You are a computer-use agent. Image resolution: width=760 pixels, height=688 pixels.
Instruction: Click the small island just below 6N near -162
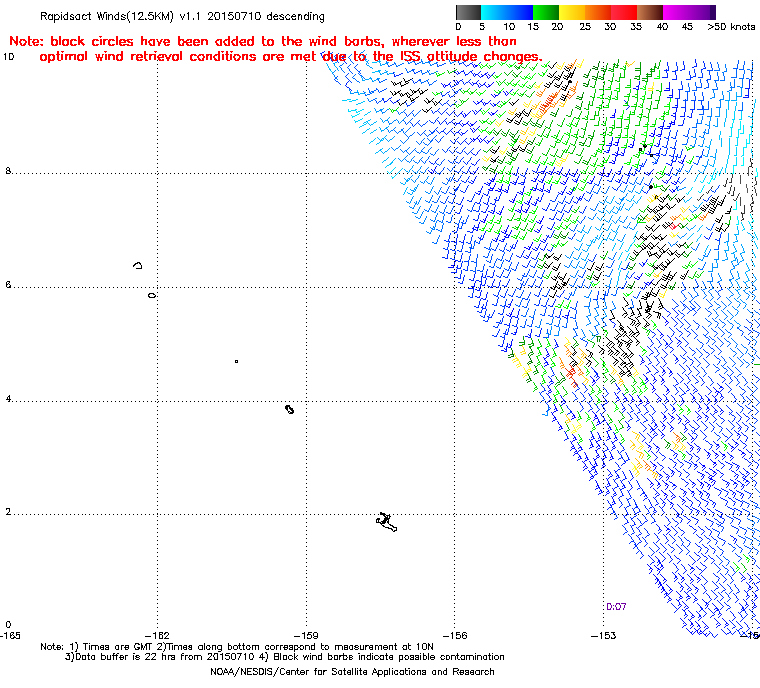pyautogui.click(x=152, y=295)
